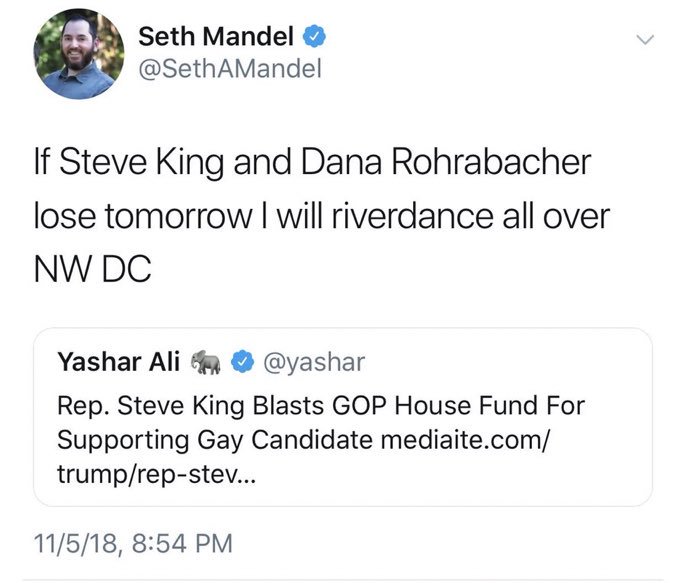Click the Seth Mandel display name
This screenshot has width=686, height=583.
(216, 36)
